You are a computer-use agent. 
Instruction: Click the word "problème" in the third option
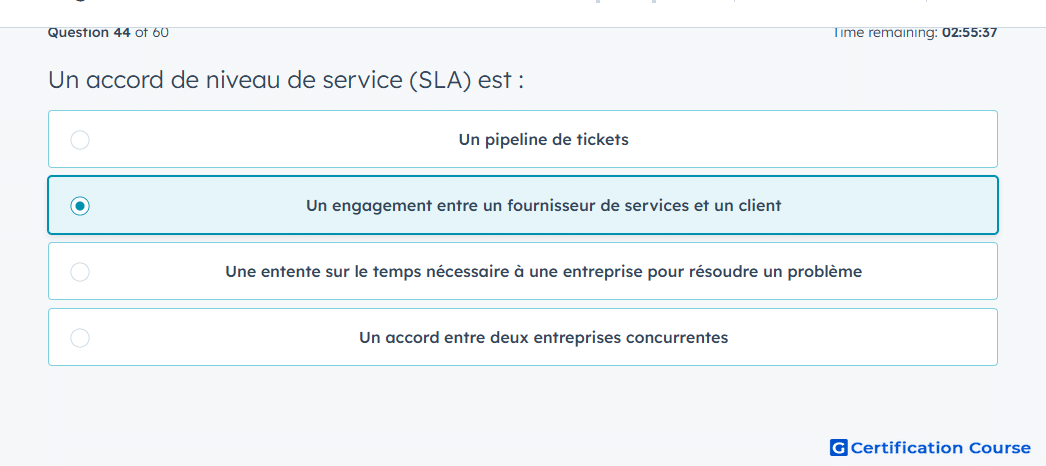tap(829, 272)
